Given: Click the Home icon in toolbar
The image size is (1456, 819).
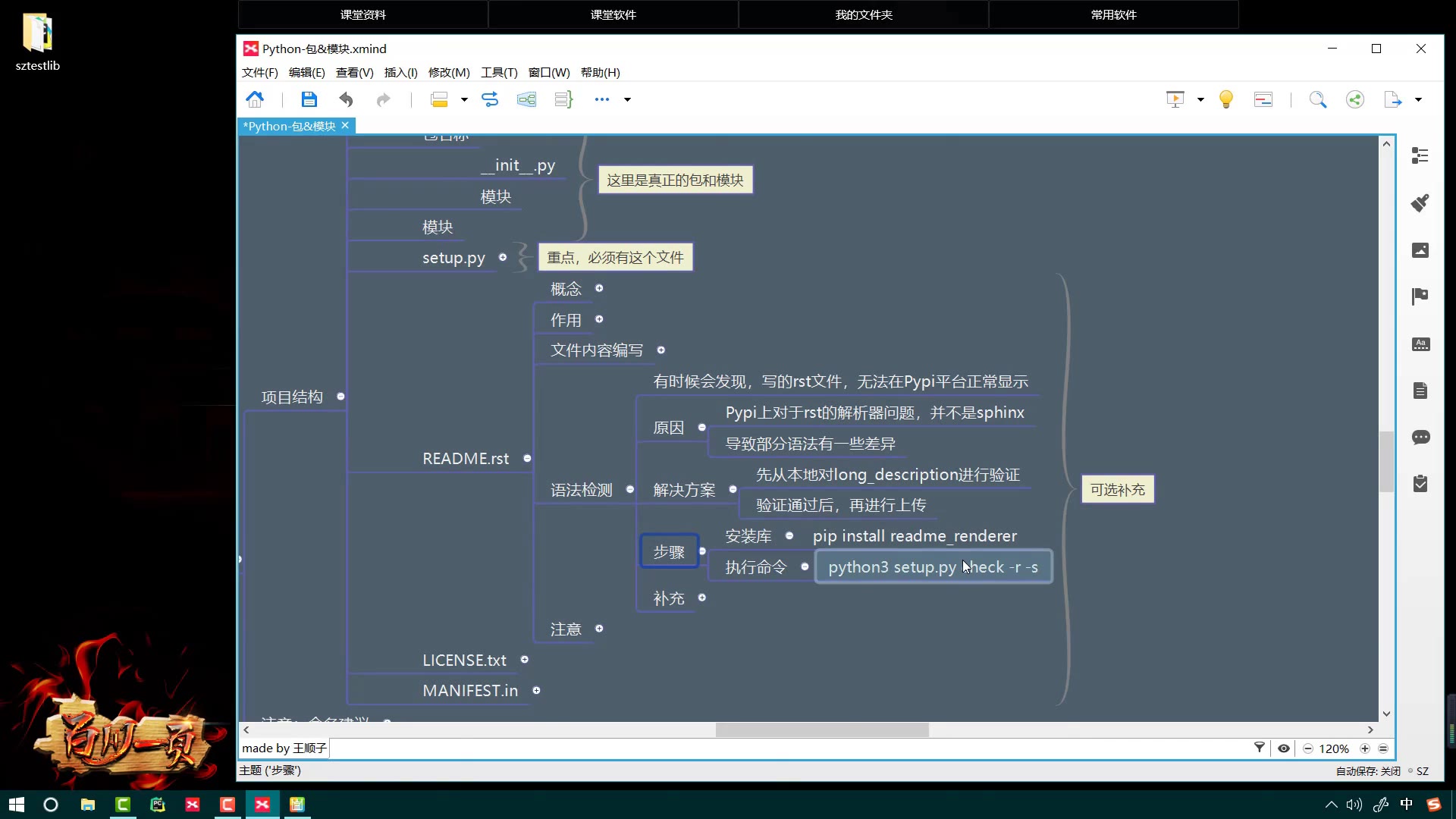Looking at the screenshot, I should (255, 99).
